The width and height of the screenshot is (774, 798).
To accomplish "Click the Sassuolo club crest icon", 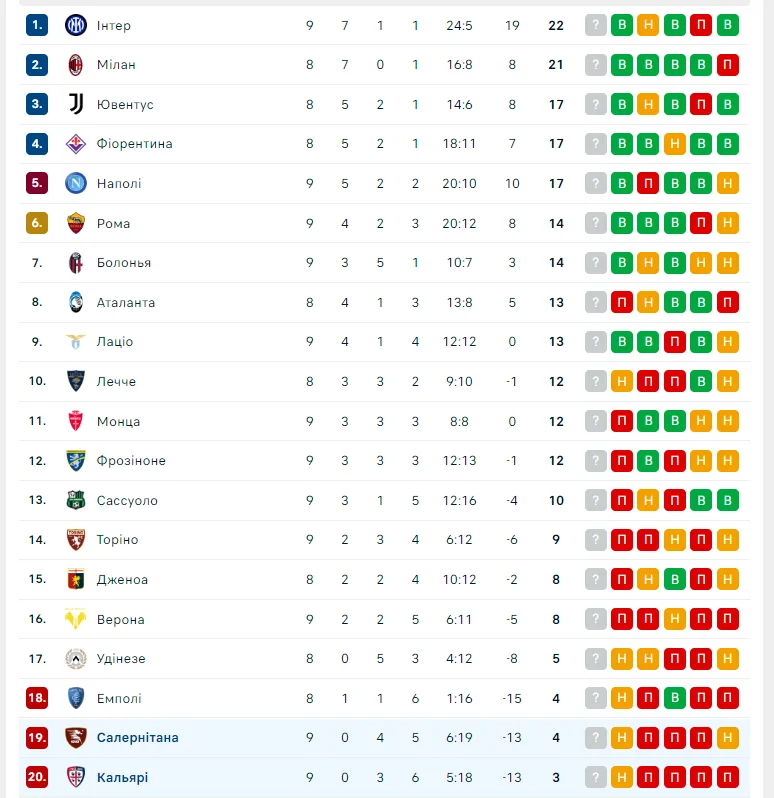I will (76, 500).
